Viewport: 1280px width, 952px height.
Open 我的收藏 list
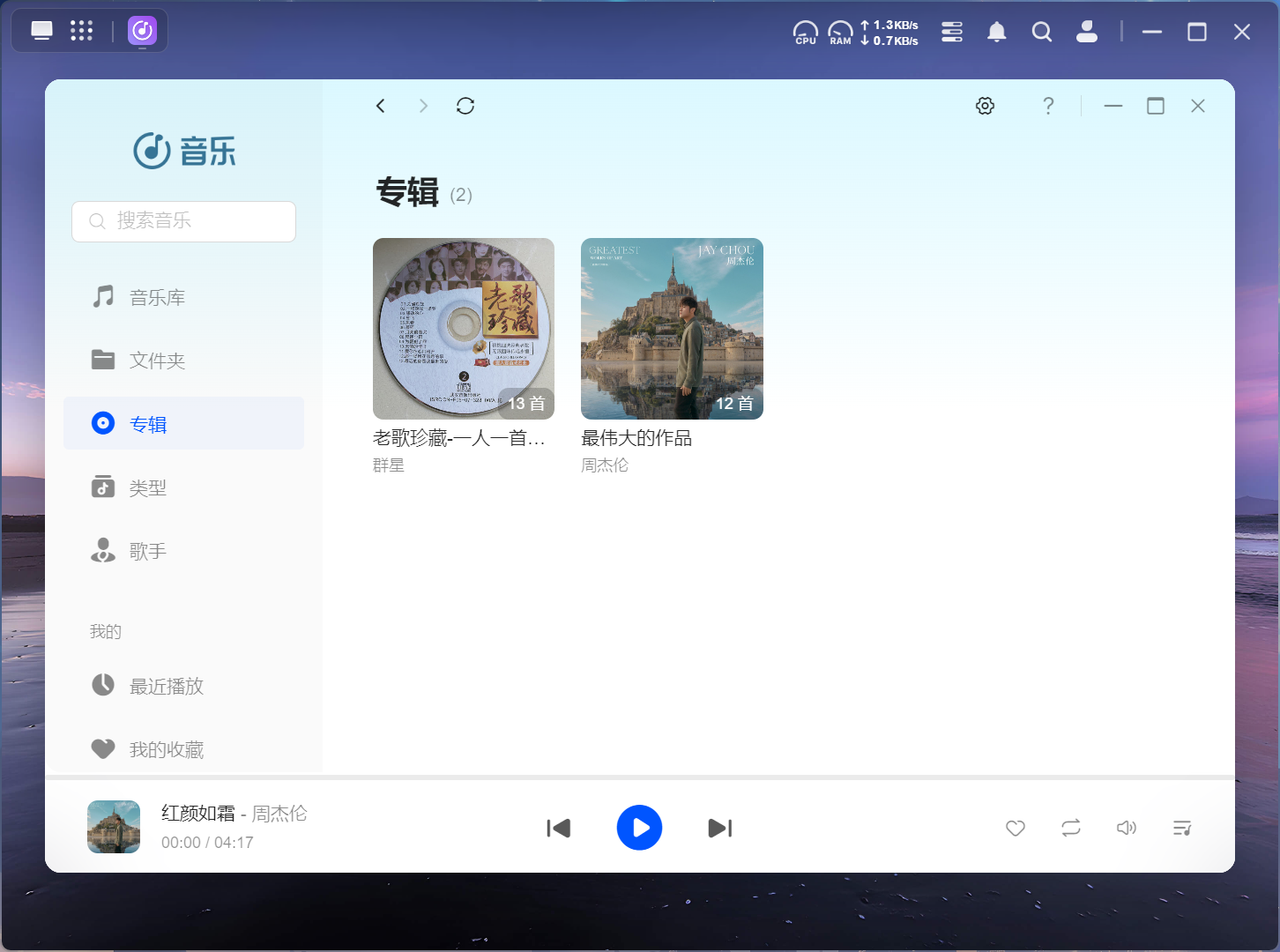183,749
